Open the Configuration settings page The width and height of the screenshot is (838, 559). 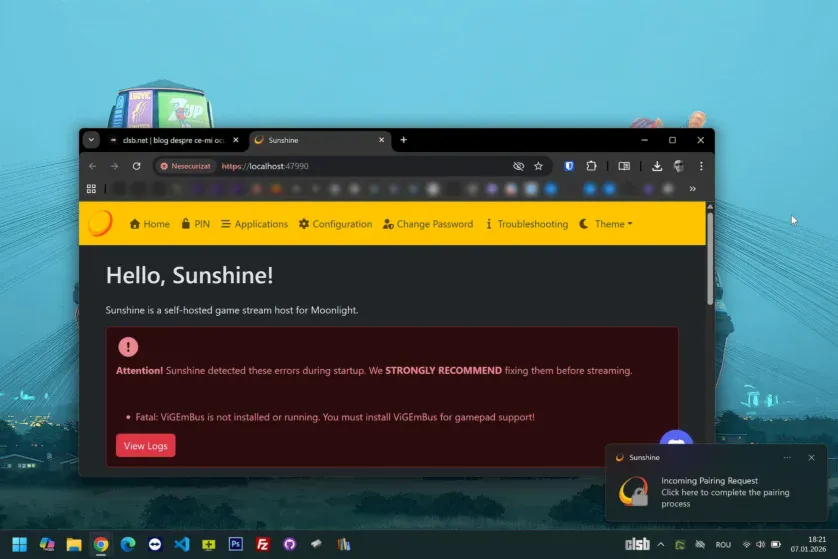click(x=335, y=224)
